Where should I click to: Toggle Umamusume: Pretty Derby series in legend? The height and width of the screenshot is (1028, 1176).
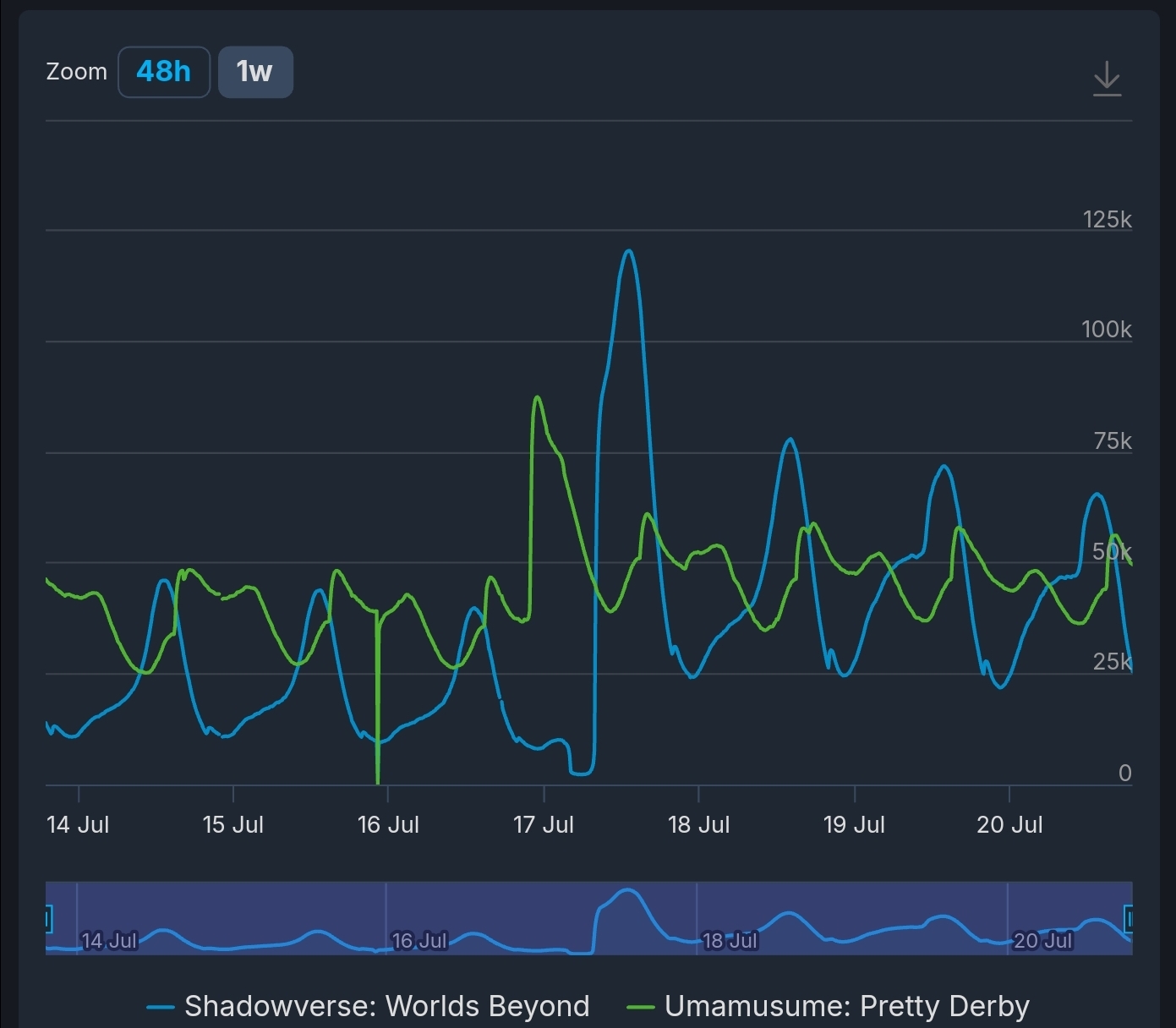828,1006
